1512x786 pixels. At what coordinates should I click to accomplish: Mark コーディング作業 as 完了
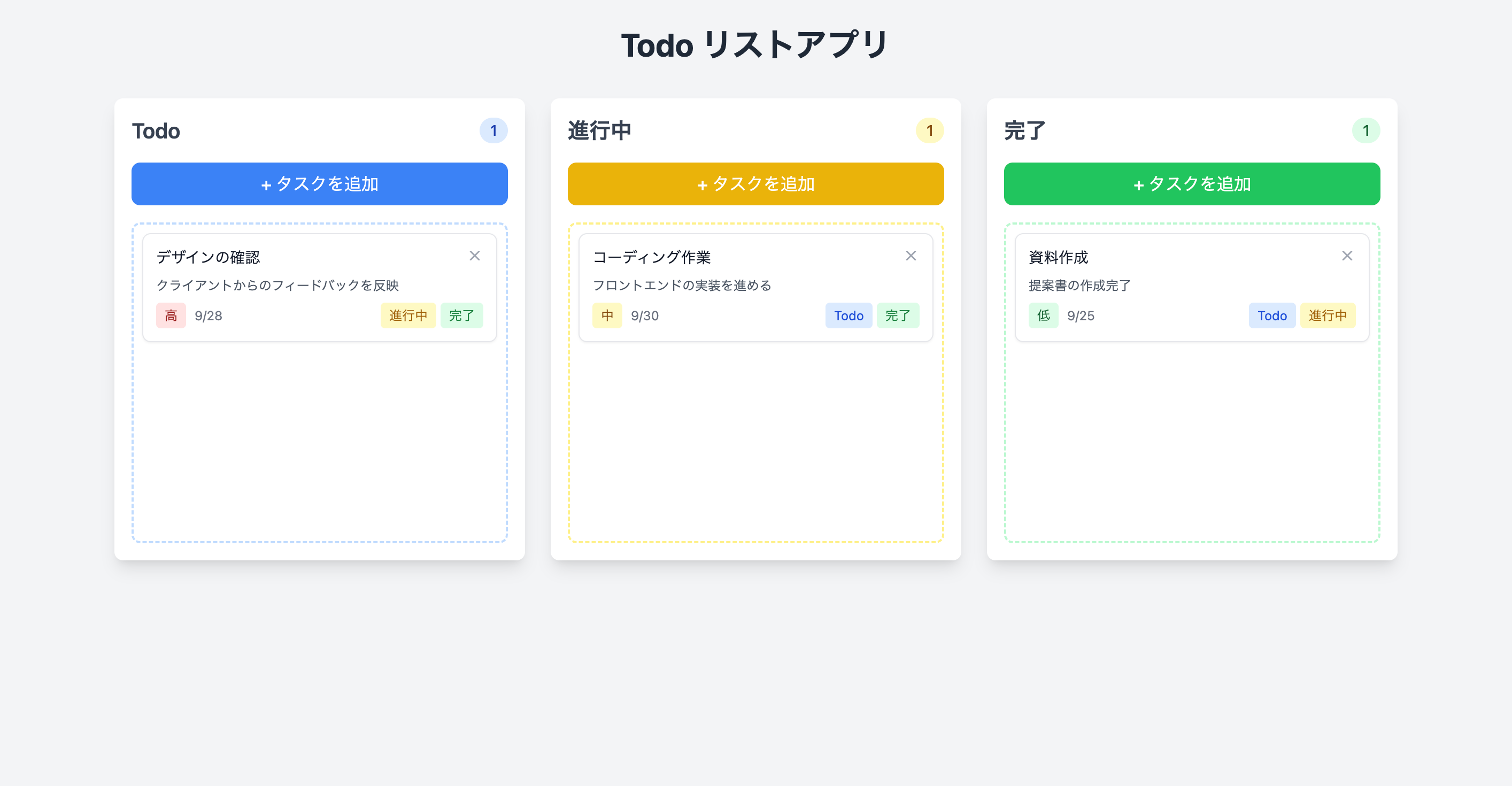click(898, 315)
